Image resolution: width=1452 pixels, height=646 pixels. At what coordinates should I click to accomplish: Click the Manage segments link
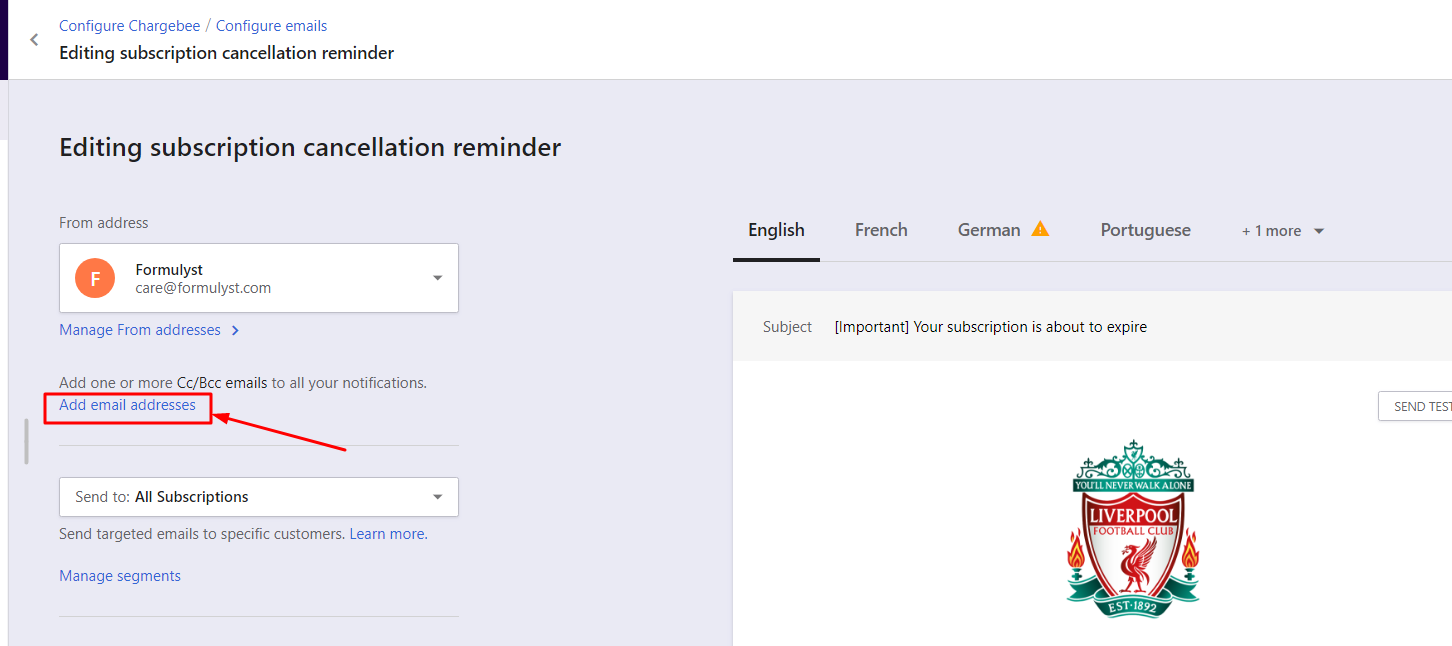120,576
